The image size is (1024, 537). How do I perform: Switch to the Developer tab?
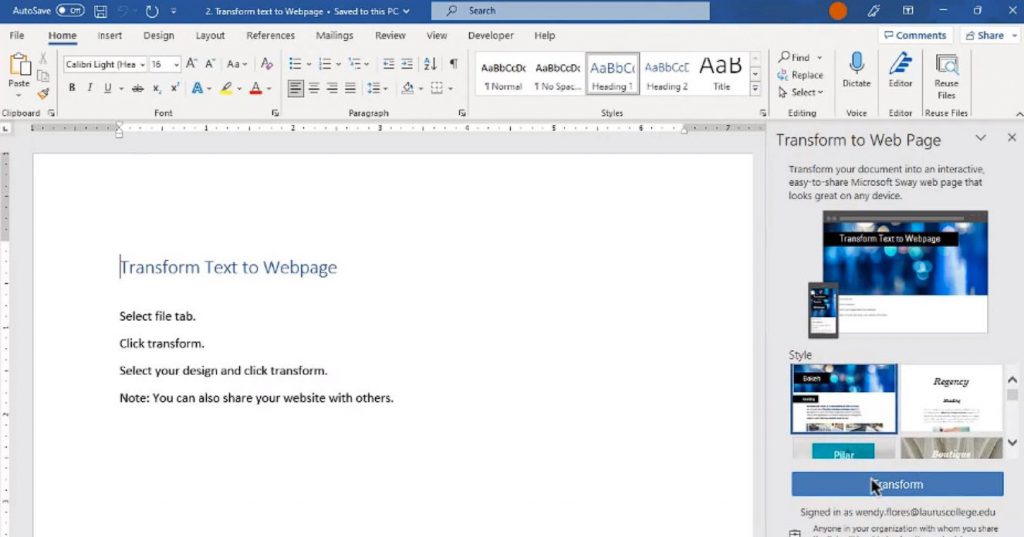pyautogui.click(x=490, y=35)
